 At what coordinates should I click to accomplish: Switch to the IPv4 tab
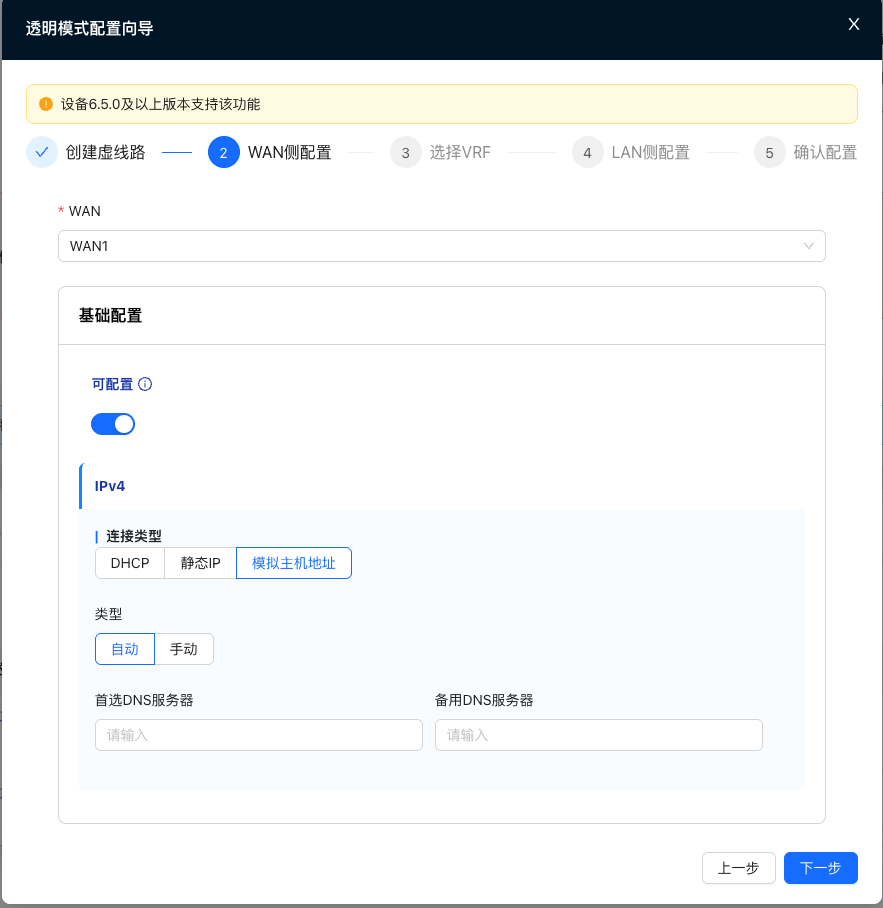tap(110, 486)
